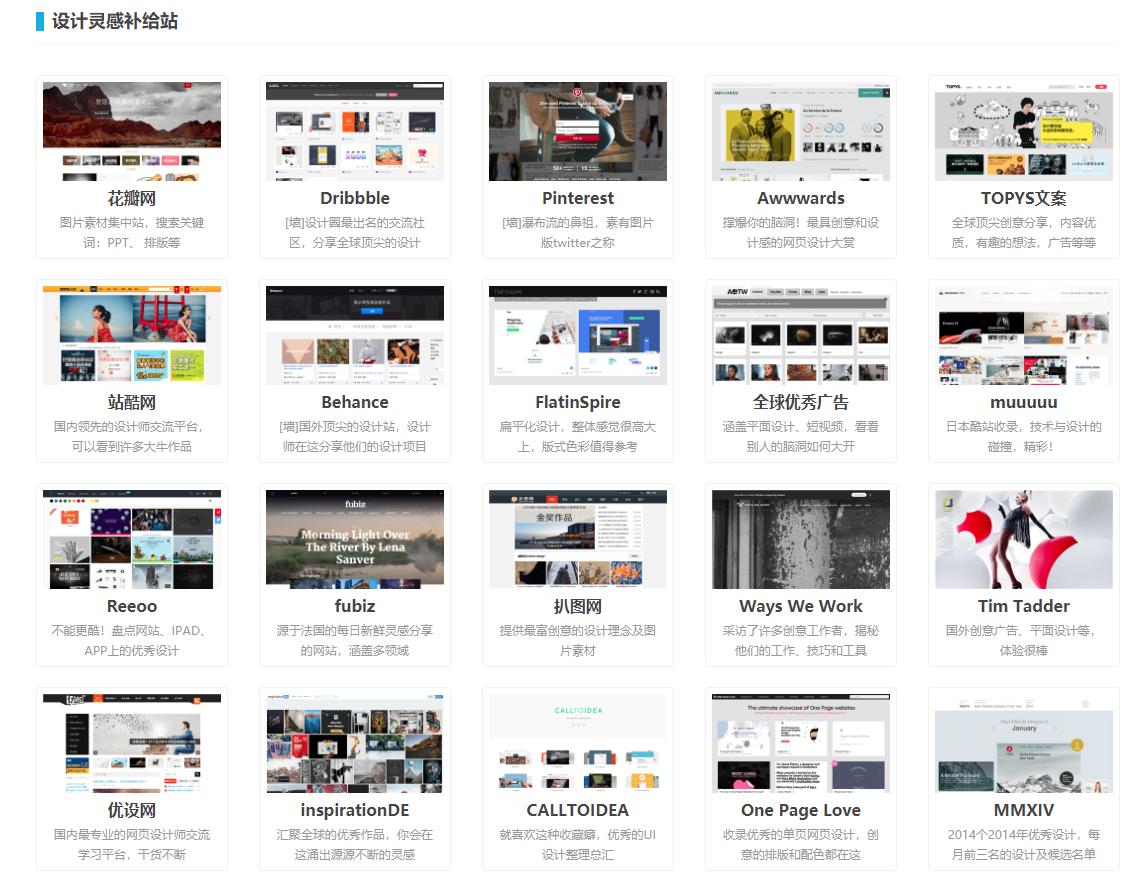This screenshot has width=1145, height=878.
Task: Click the inspirationDE title link
Action: [355, 810]
